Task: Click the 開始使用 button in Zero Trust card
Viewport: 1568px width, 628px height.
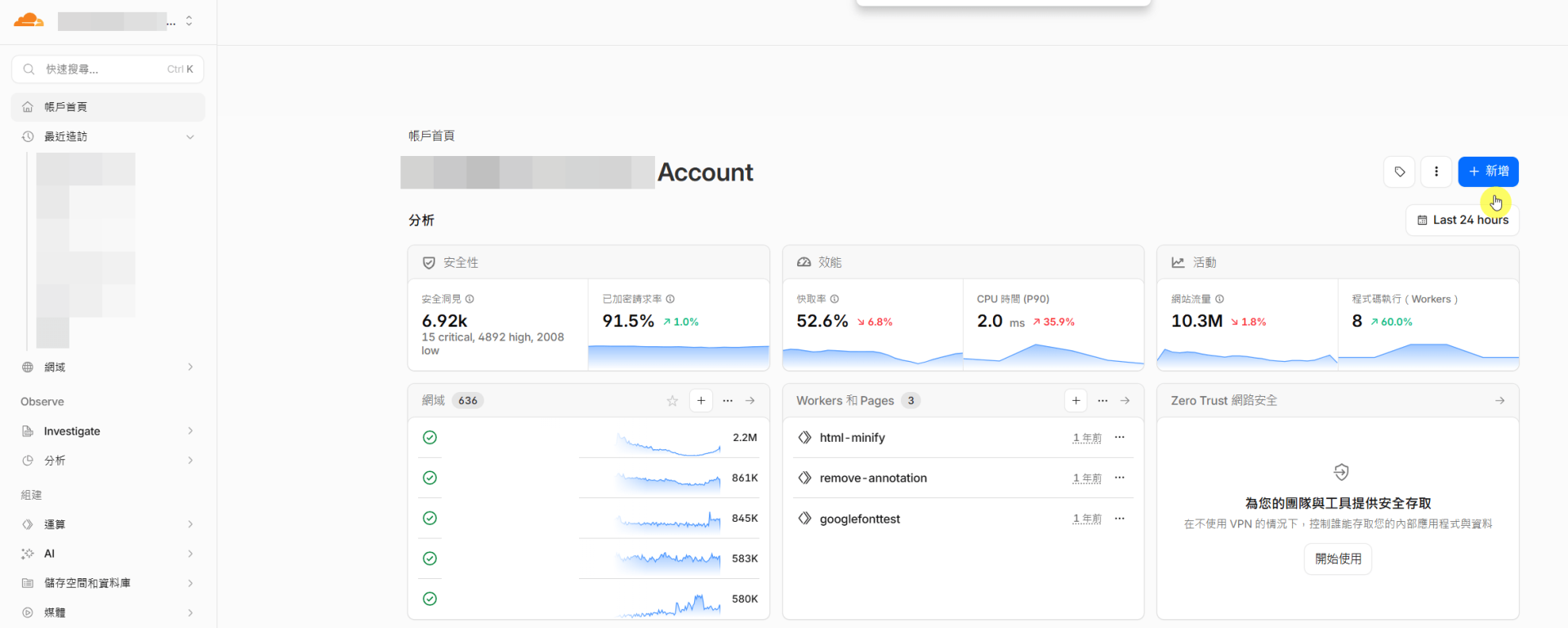Action: click(x=1338, y=559)
